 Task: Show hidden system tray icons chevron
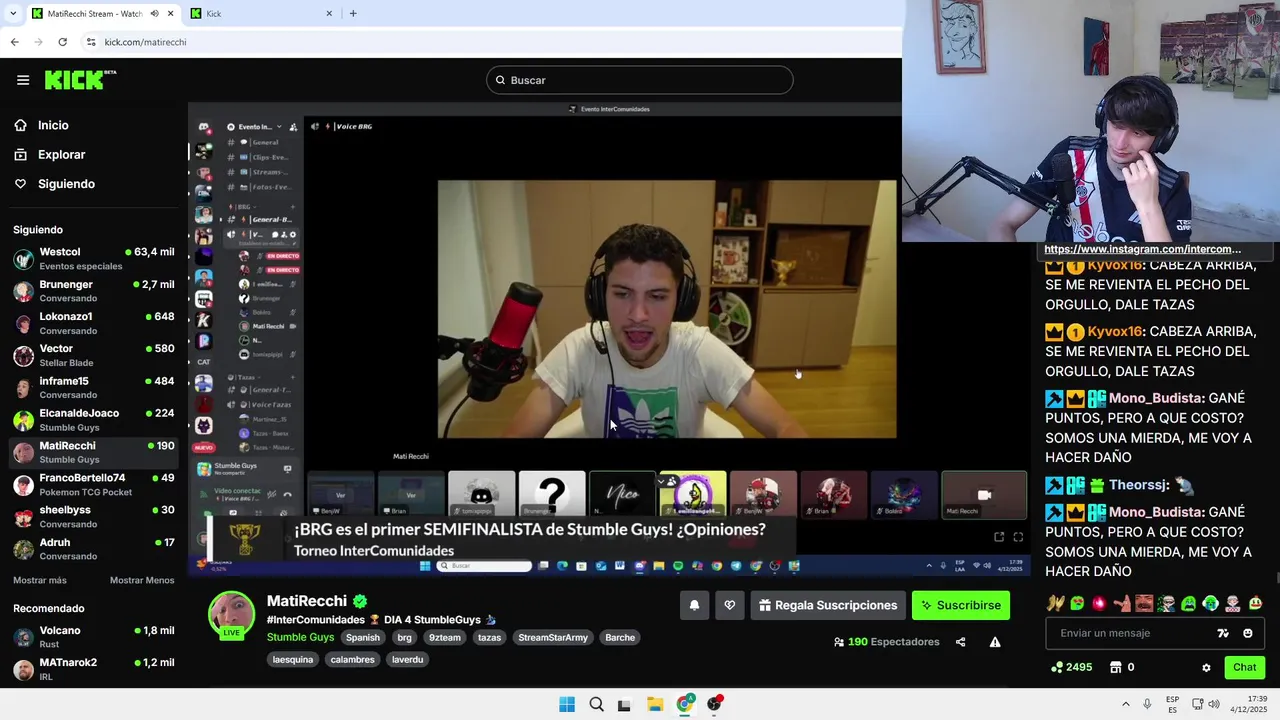[1125, 704]
